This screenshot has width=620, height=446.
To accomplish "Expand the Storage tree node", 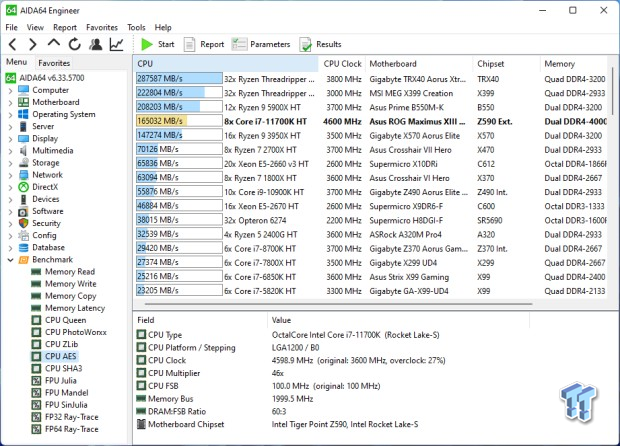I will [11, 163].
